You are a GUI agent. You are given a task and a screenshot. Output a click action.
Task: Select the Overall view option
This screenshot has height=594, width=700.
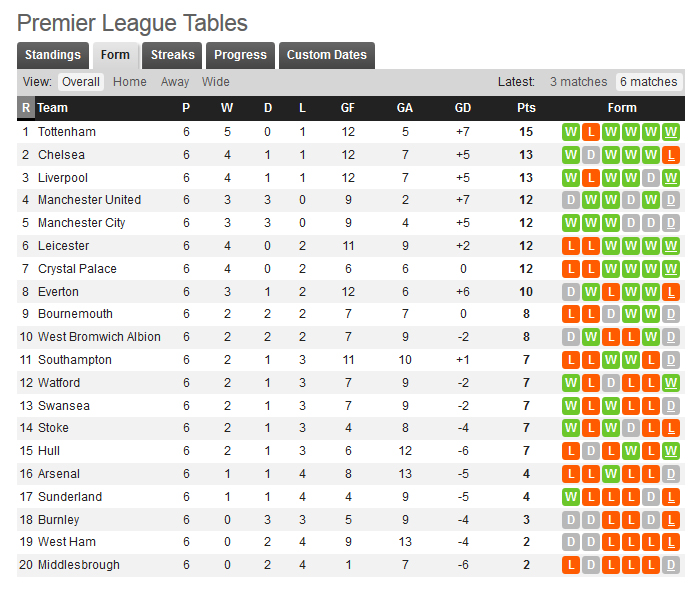click(x=81, y=82)
